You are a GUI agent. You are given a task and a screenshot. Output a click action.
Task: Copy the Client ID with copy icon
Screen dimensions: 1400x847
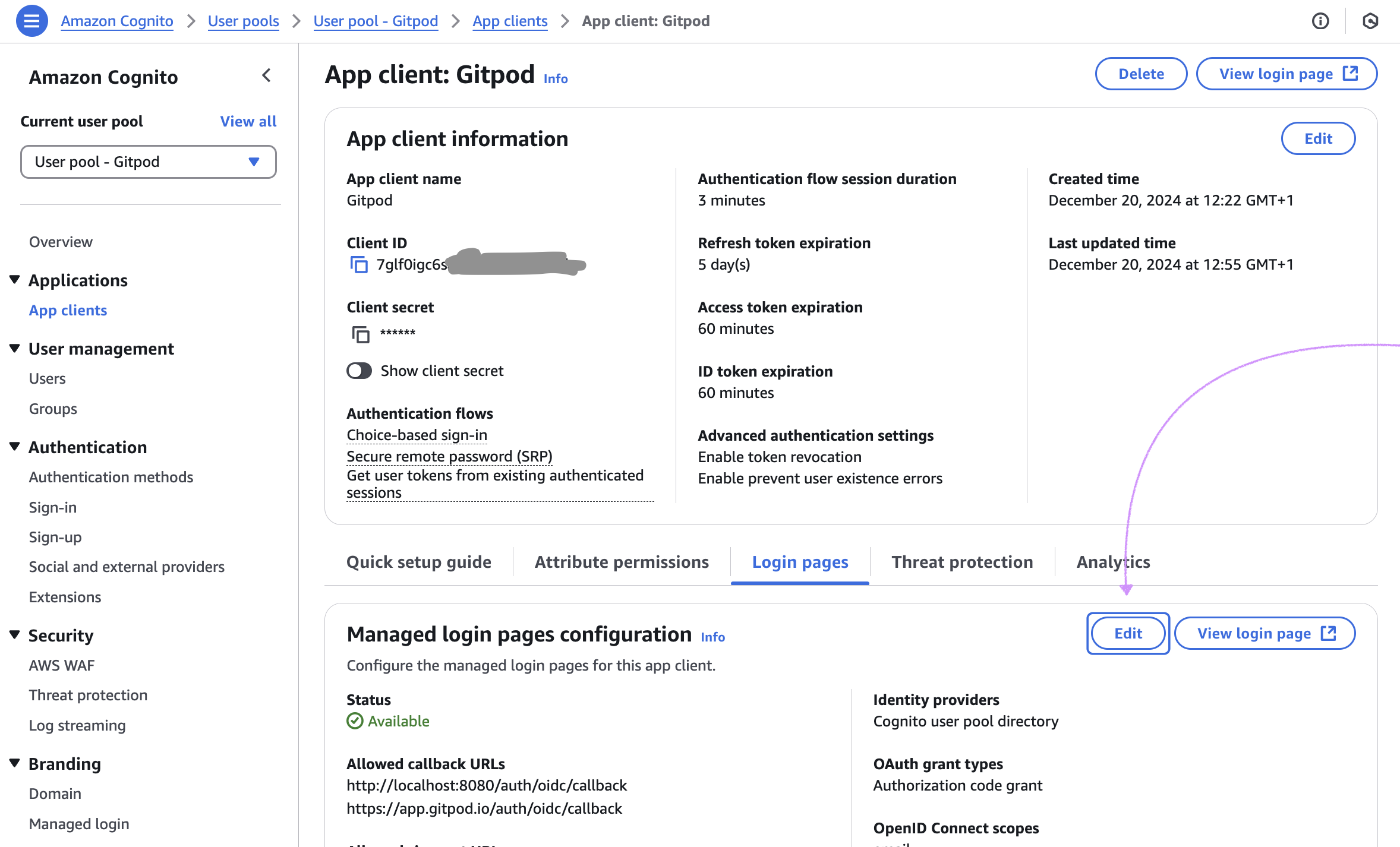[359, 264]
